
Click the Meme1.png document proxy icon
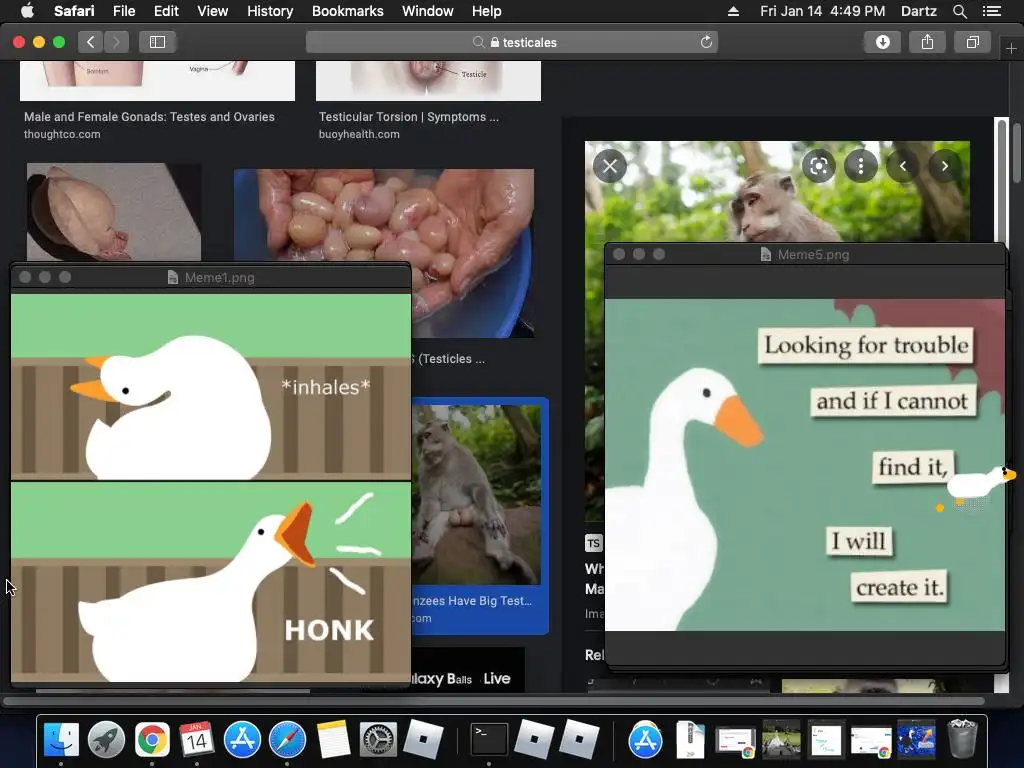point(172,278)
